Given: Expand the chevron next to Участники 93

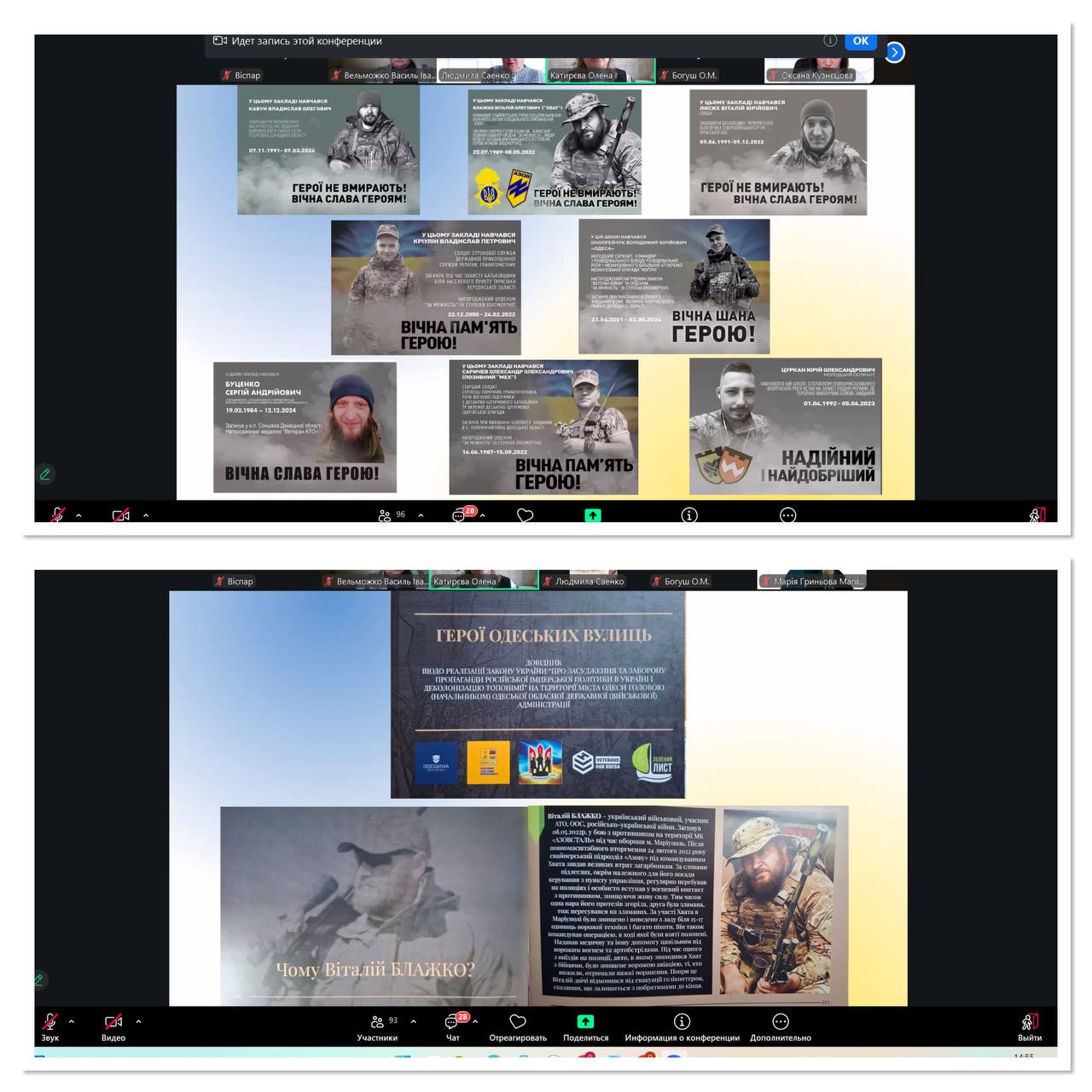Looking at the screenshot, I should pyautogui.click(x=414, y=1021).
